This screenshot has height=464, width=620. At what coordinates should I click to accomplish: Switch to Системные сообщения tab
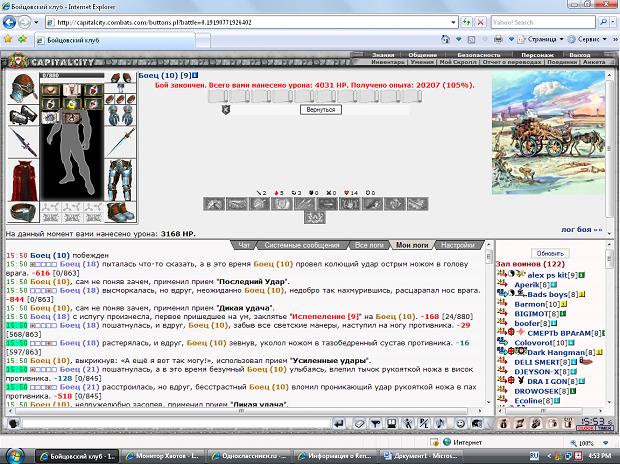302,245
